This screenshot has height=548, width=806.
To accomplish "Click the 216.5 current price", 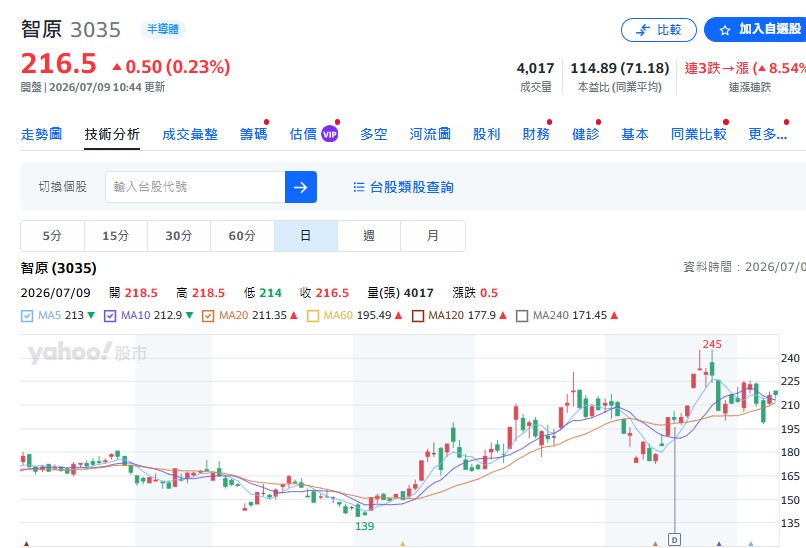I will tap(59, 64).
